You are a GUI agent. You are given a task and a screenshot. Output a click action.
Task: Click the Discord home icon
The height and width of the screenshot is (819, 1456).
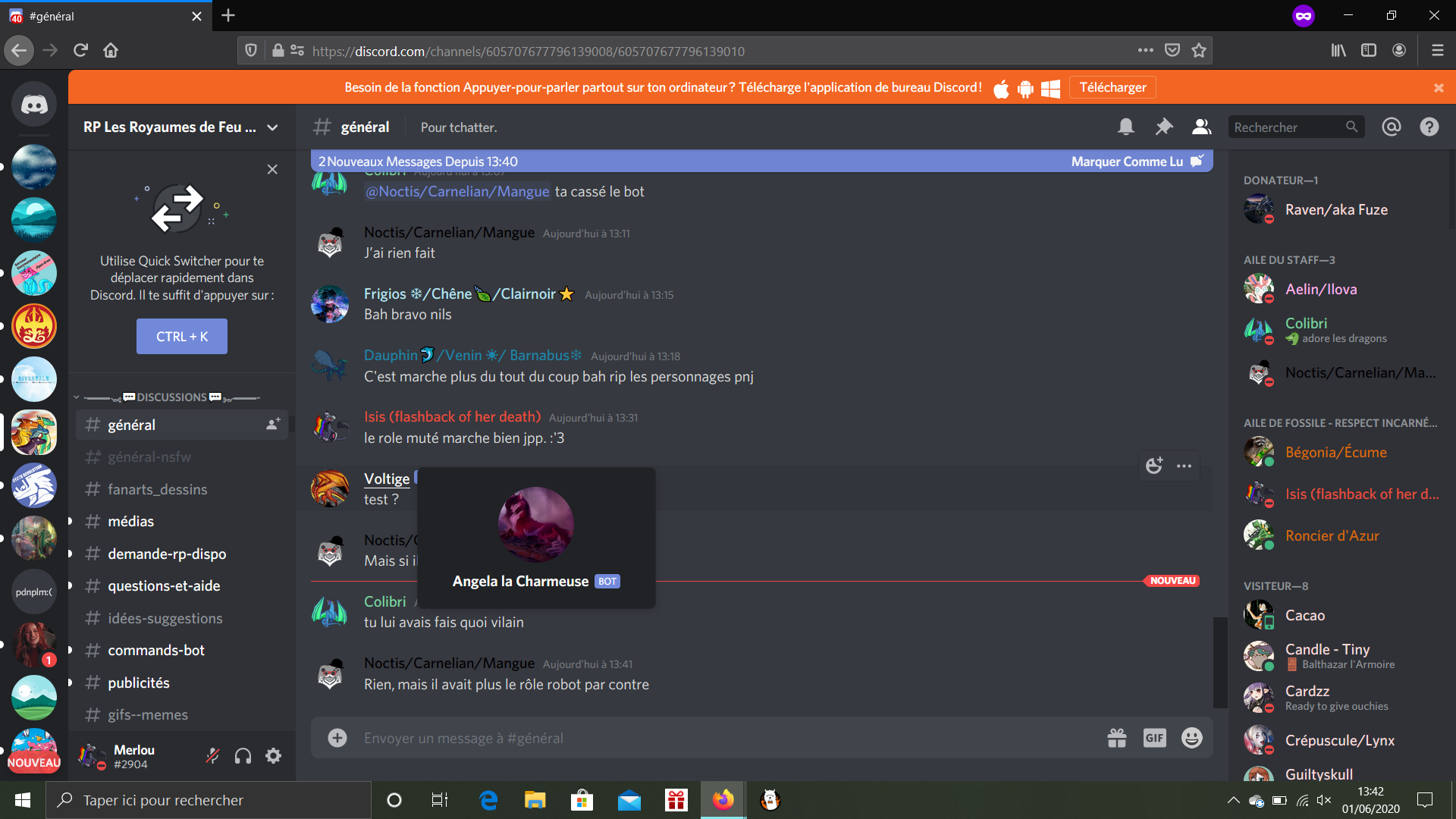[x=34, y=105]
